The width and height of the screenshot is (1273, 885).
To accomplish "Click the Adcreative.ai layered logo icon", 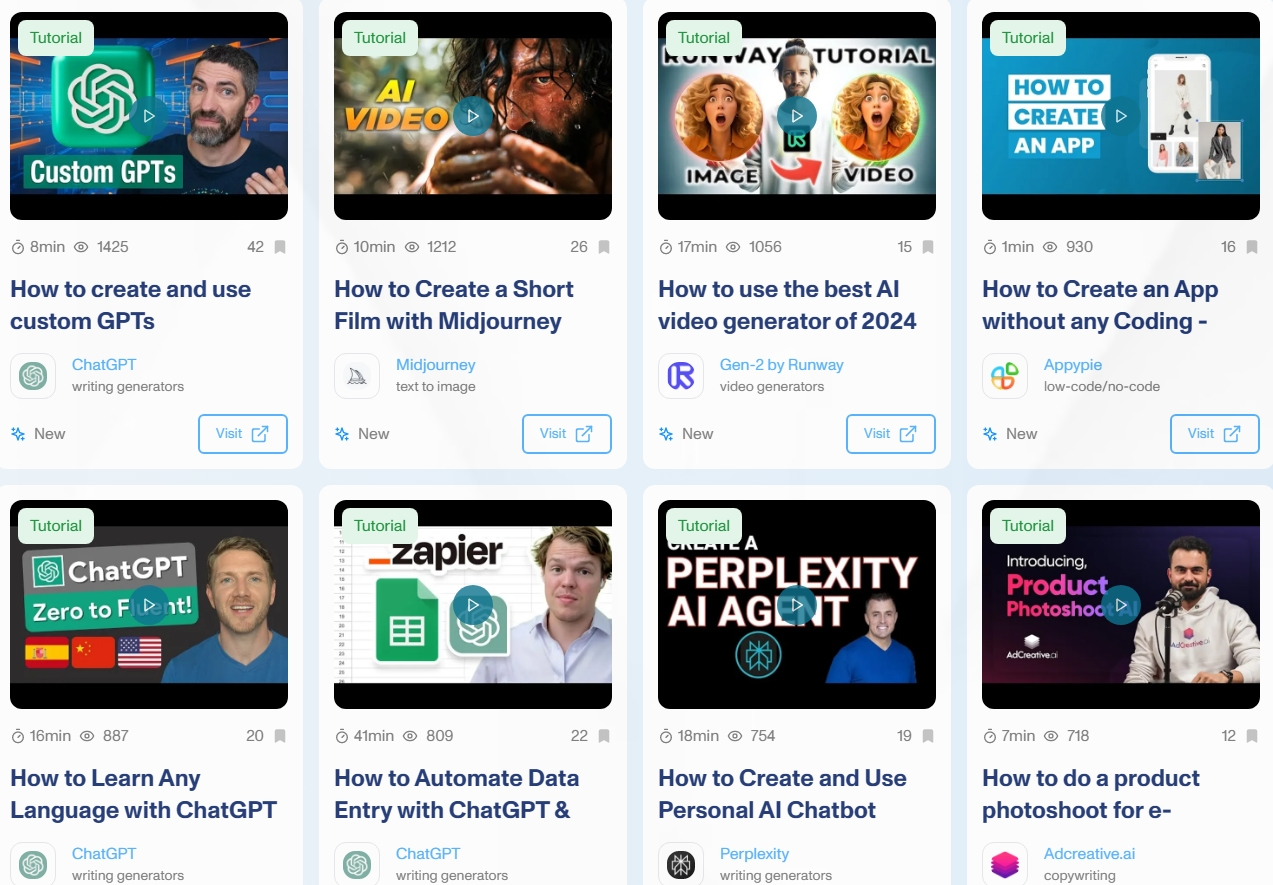I will click(1005, 864).
